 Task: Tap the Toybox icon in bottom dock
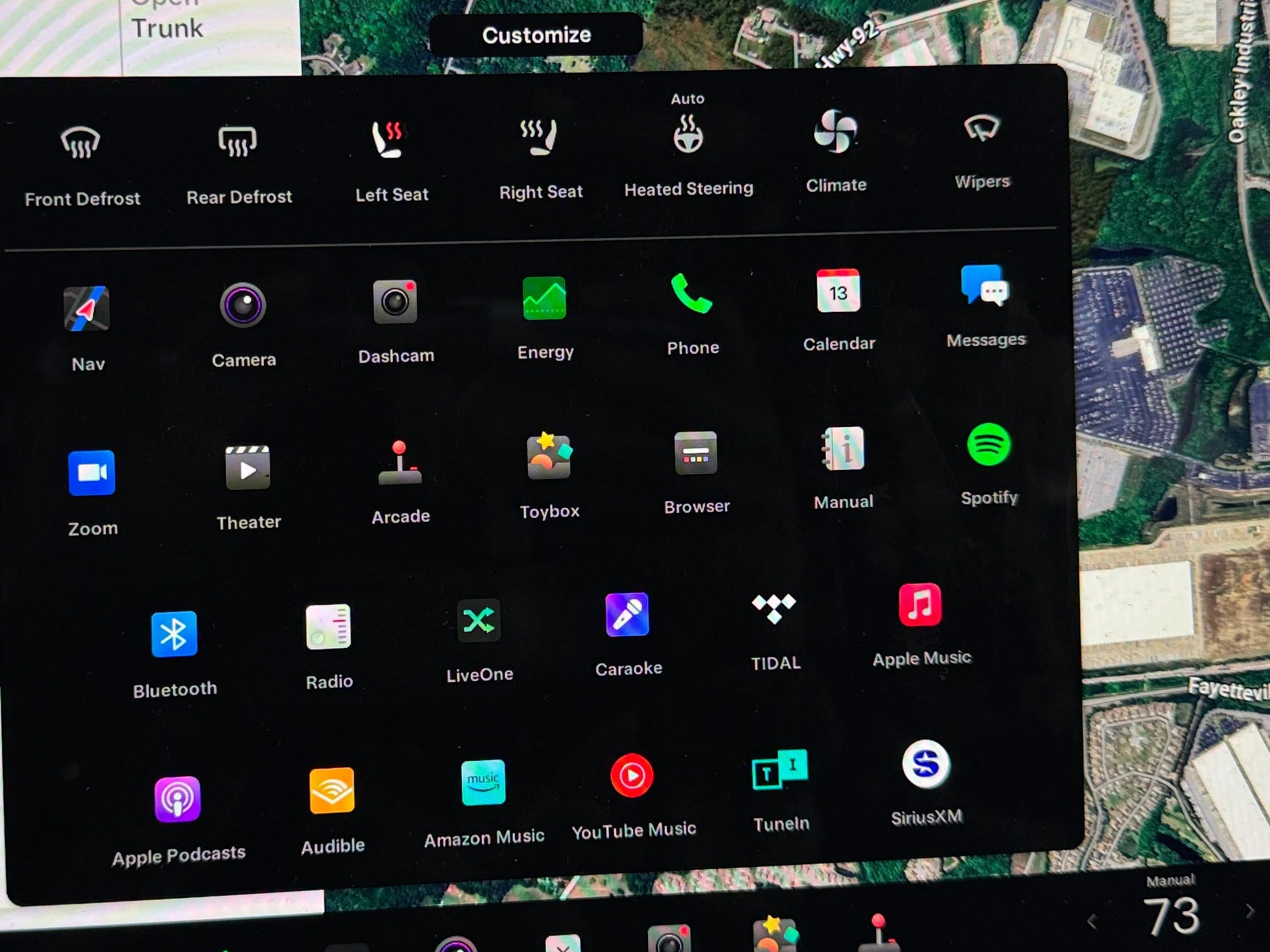tap(775, 934)
